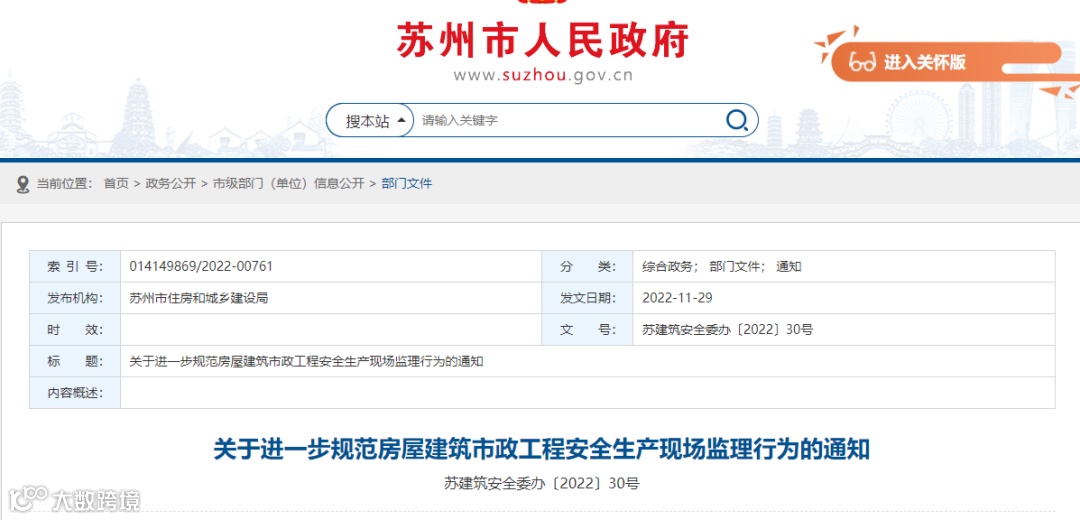
Task: Click the 苏州市人民政府 site title
Action: (x=542, y=41)
